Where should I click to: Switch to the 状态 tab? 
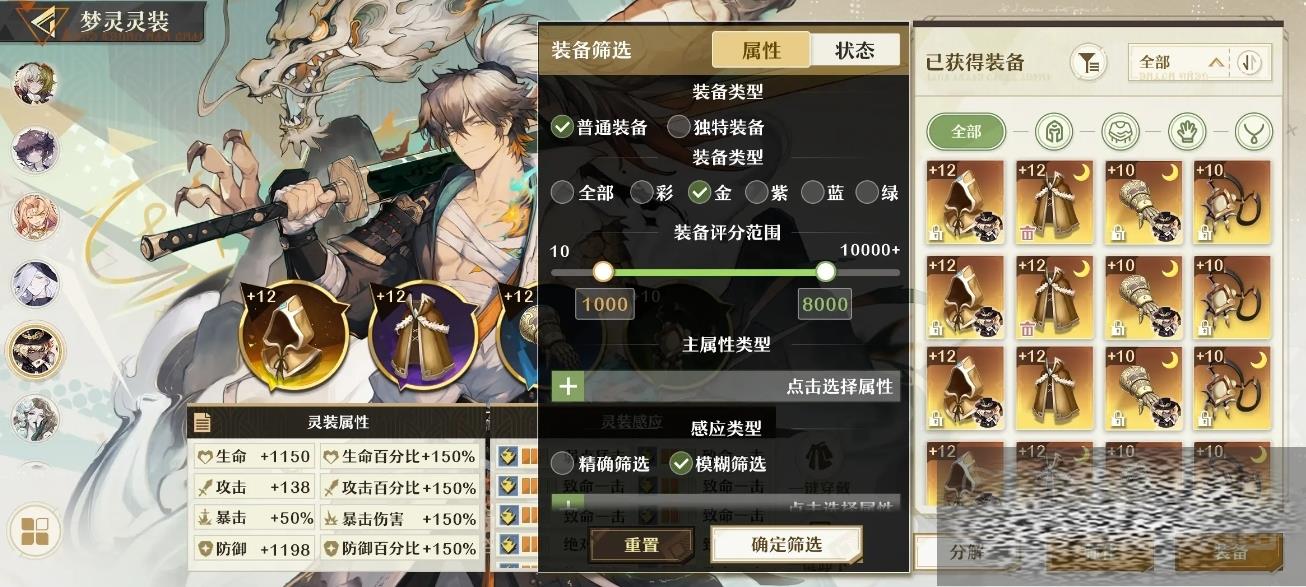(x=855, y=50)
